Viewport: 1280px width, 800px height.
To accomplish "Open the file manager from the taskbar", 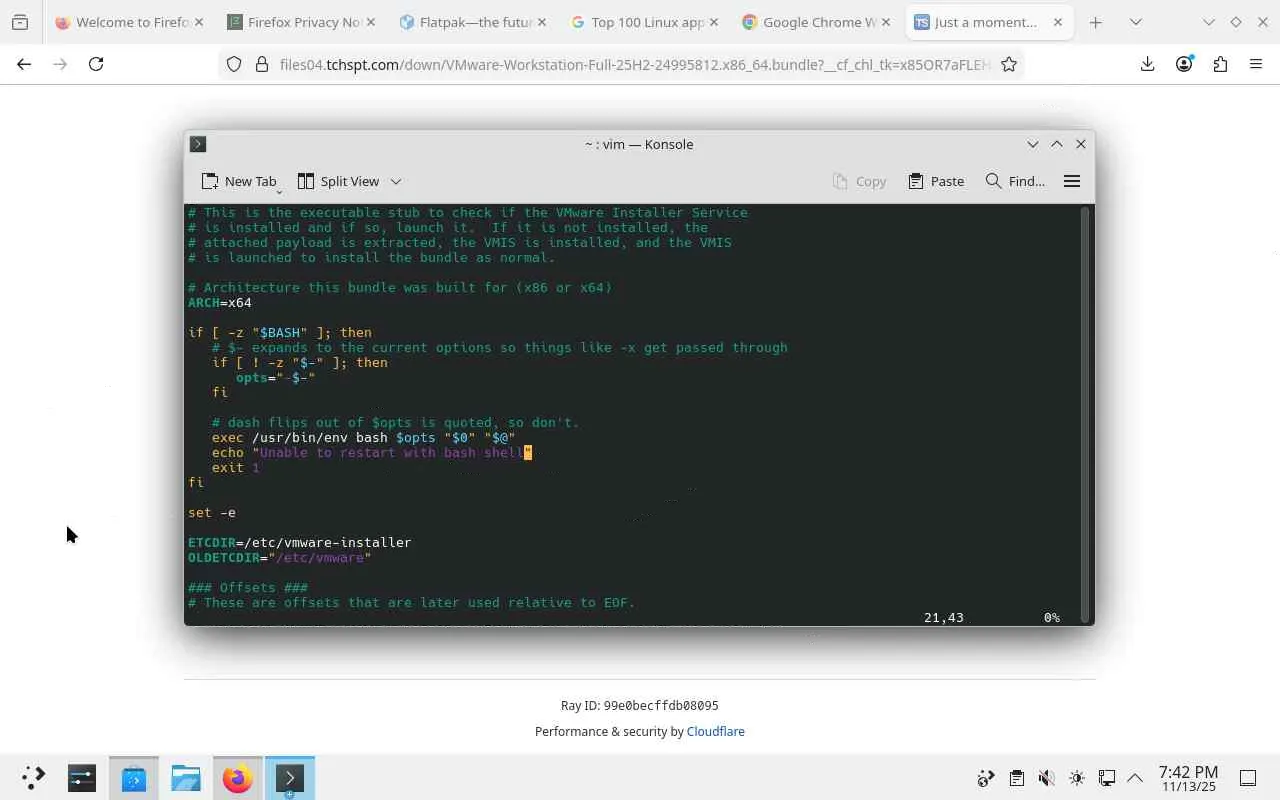I will (x=186, y=778).
